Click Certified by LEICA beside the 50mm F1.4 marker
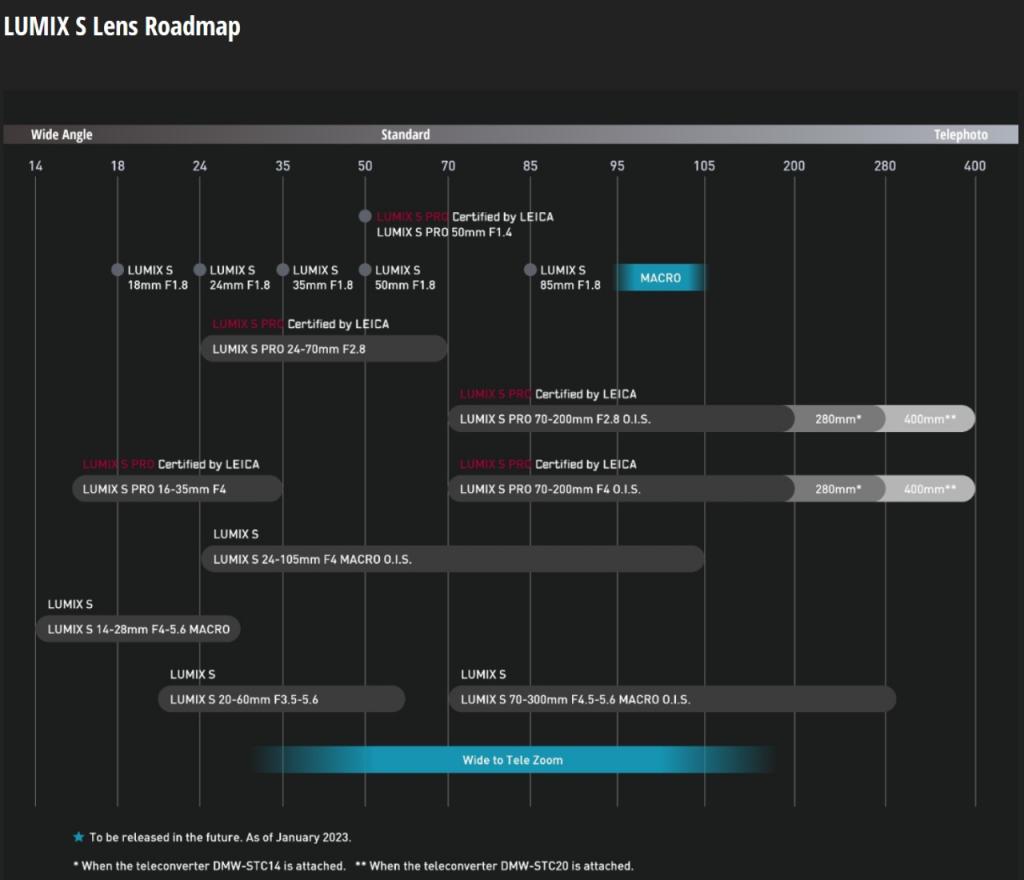The width and height of the screenshot is (1024, 880). pyautogui.click(x=503, y=216)
